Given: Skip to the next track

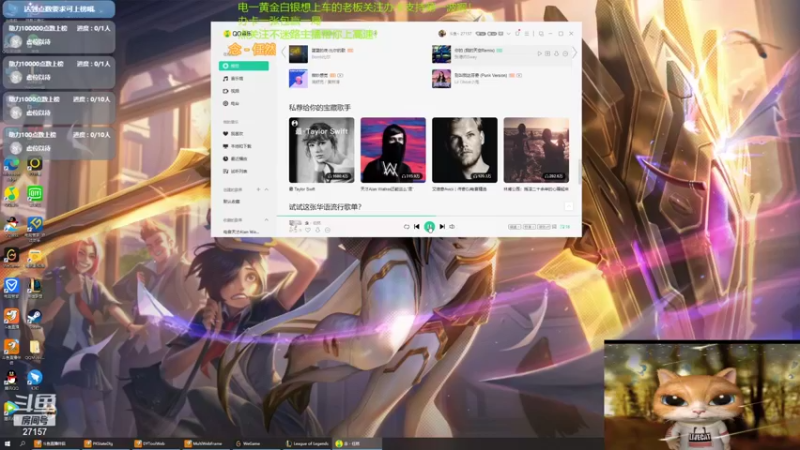Looking at the screenshot, I should click(x=442, y=227).
